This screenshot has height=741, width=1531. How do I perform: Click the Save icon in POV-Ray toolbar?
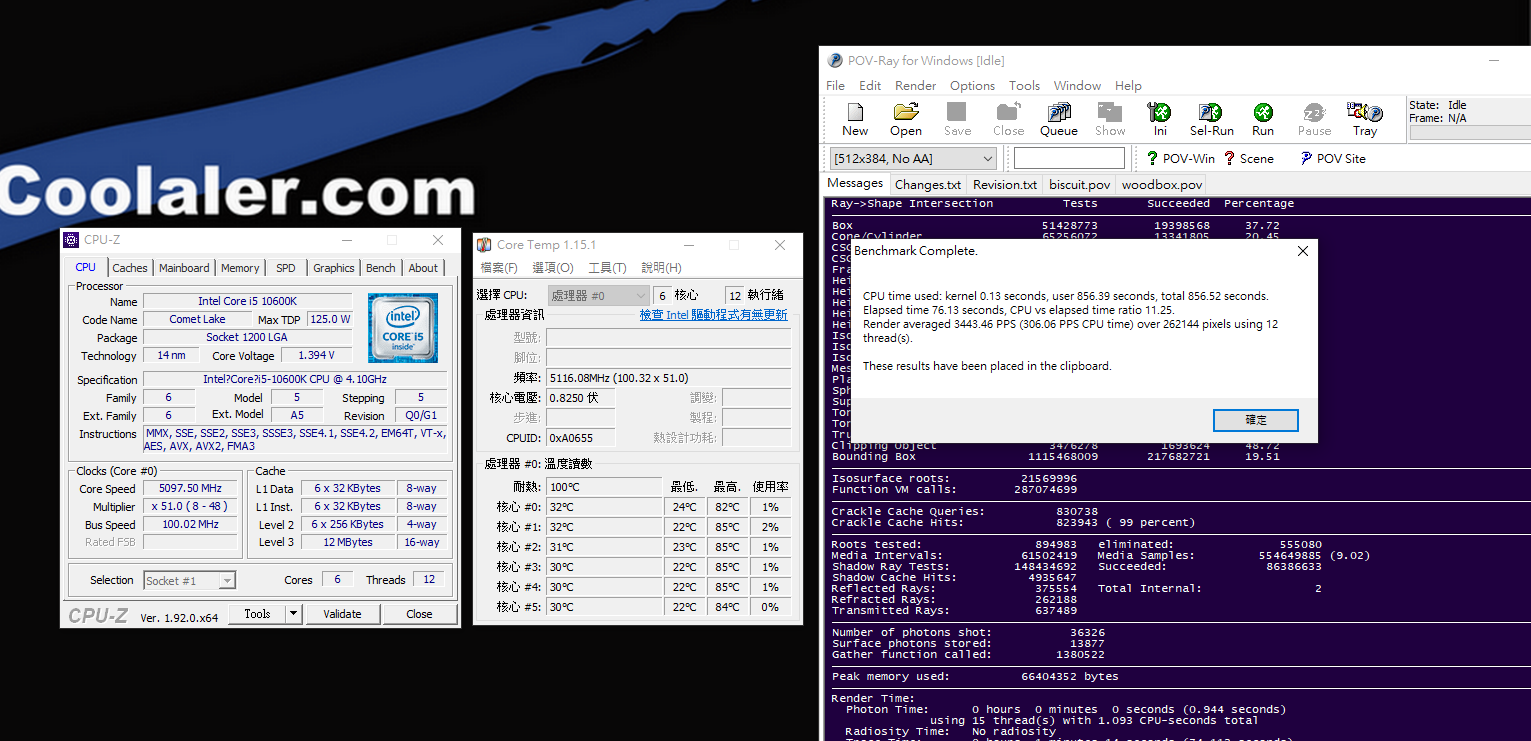click(x=957, y=112)
